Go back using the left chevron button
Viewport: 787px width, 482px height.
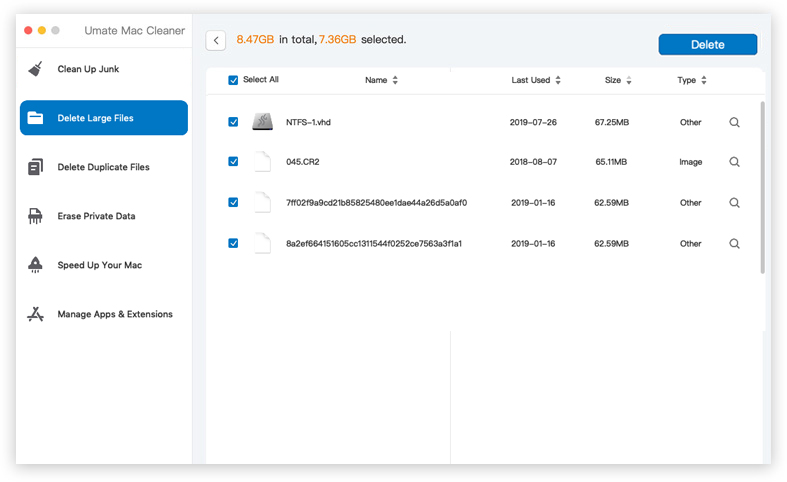216,41
